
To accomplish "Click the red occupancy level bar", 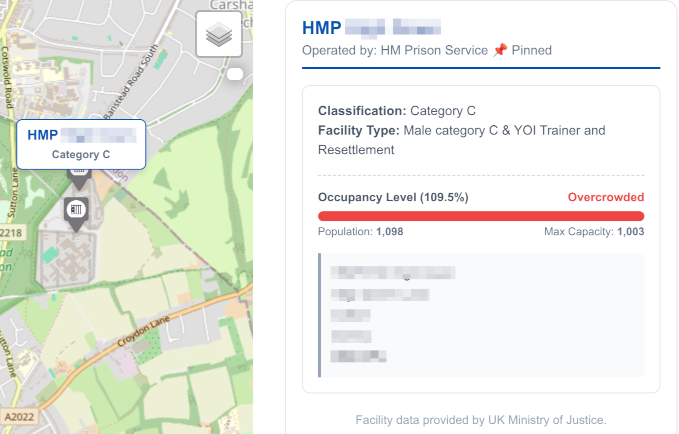I will (480, 216).
